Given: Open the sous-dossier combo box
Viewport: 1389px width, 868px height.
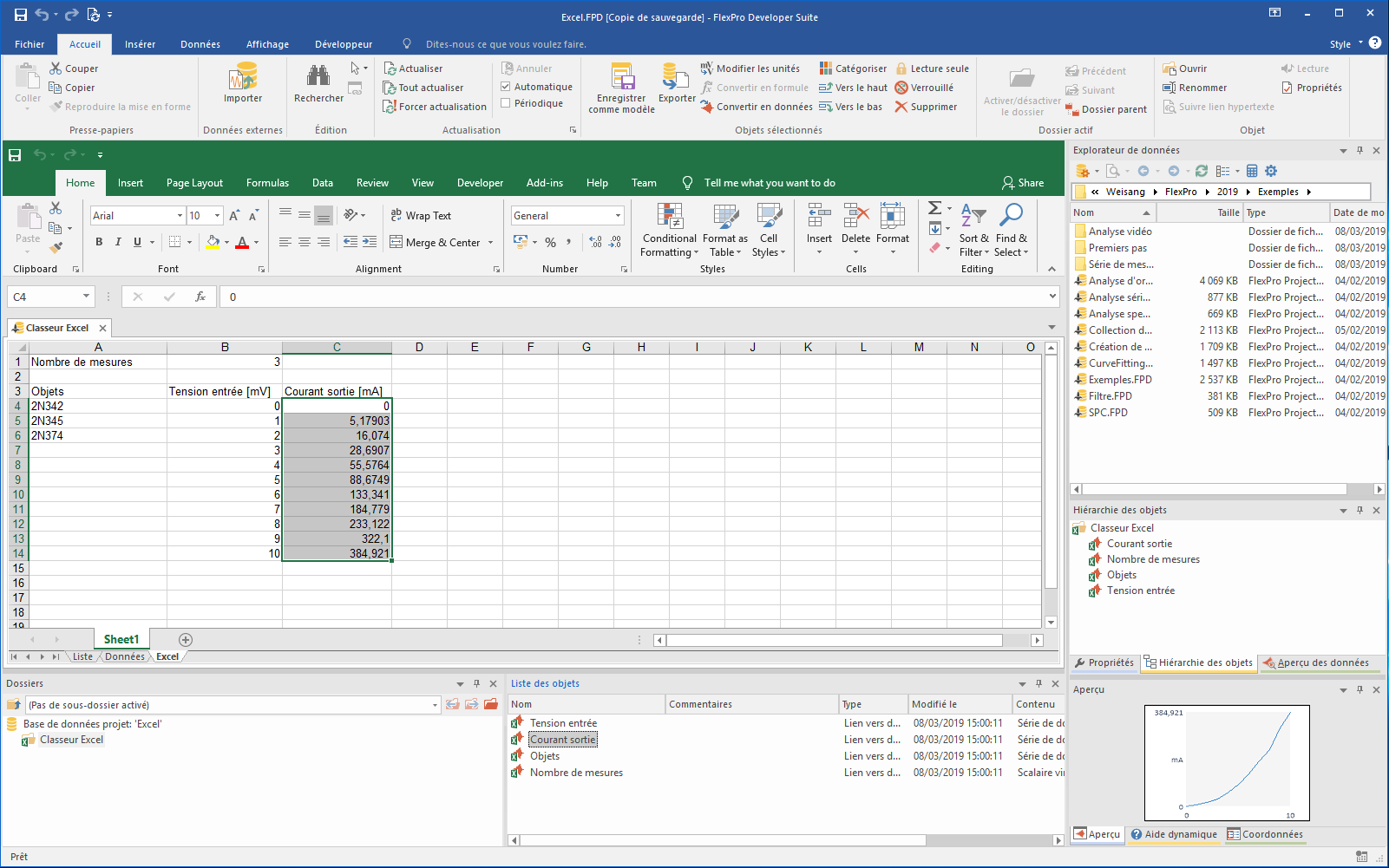Looking at the screenshot, I should [x=233, y=705].
